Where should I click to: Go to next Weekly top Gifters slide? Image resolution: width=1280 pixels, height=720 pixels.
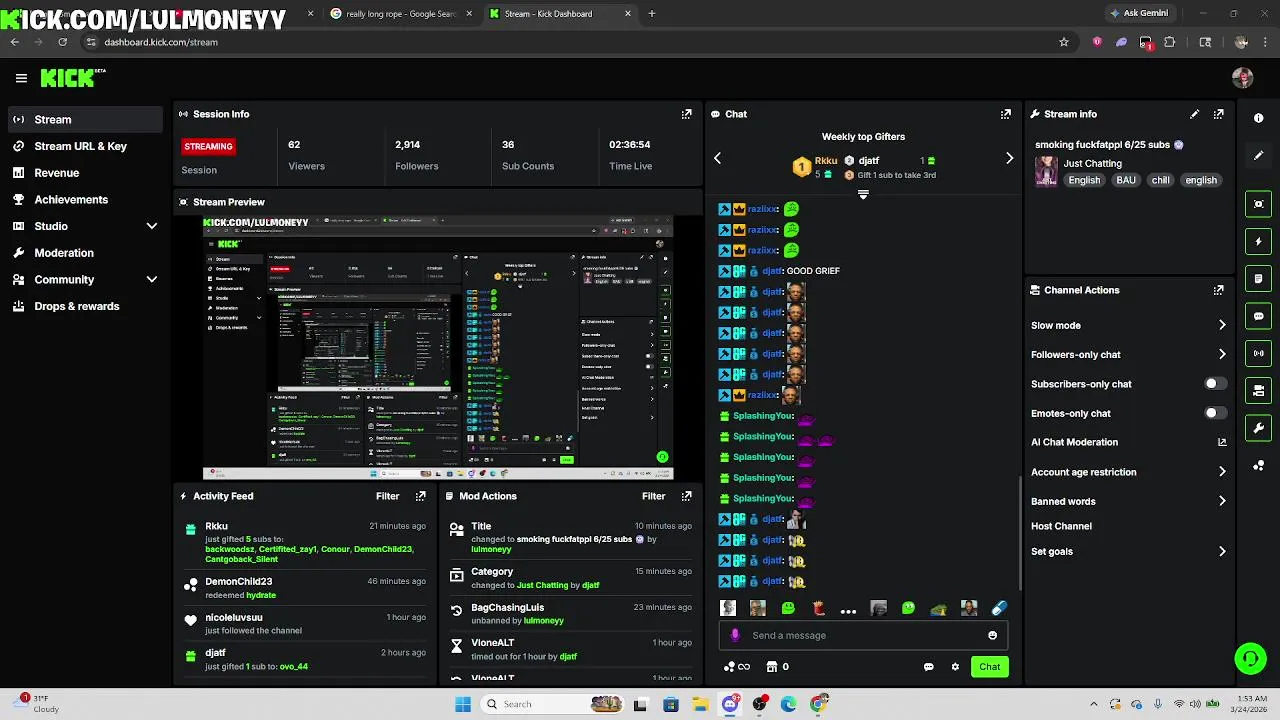point(1009,158)
